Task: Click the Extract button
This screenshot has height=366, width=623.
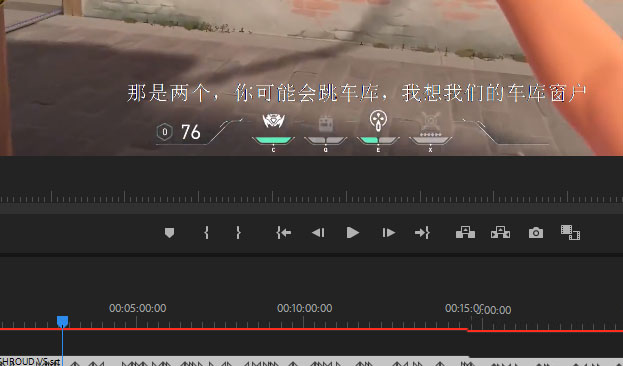Action: [500, 232]
